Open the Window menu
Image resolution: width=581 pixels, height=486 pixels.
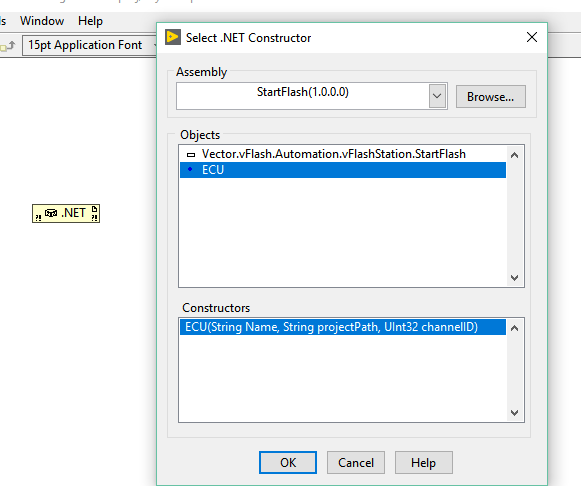pyautogui.click(x=42, y=21)
